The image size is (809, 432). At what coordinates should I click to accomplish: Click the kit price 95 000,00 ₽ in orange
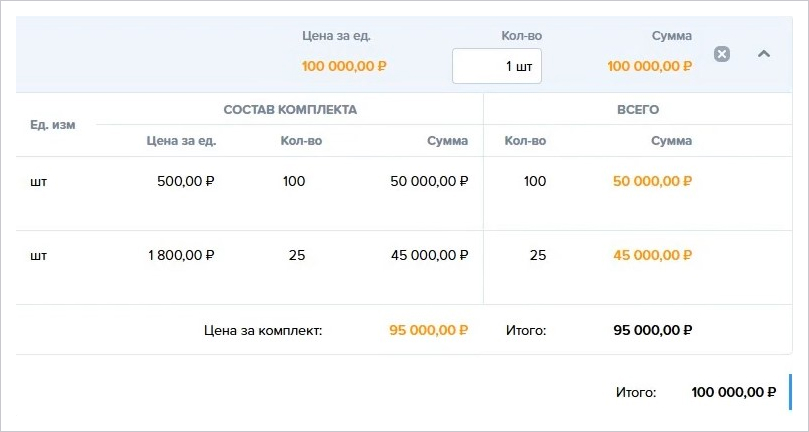pyautogui.click(x=428, y=330)
